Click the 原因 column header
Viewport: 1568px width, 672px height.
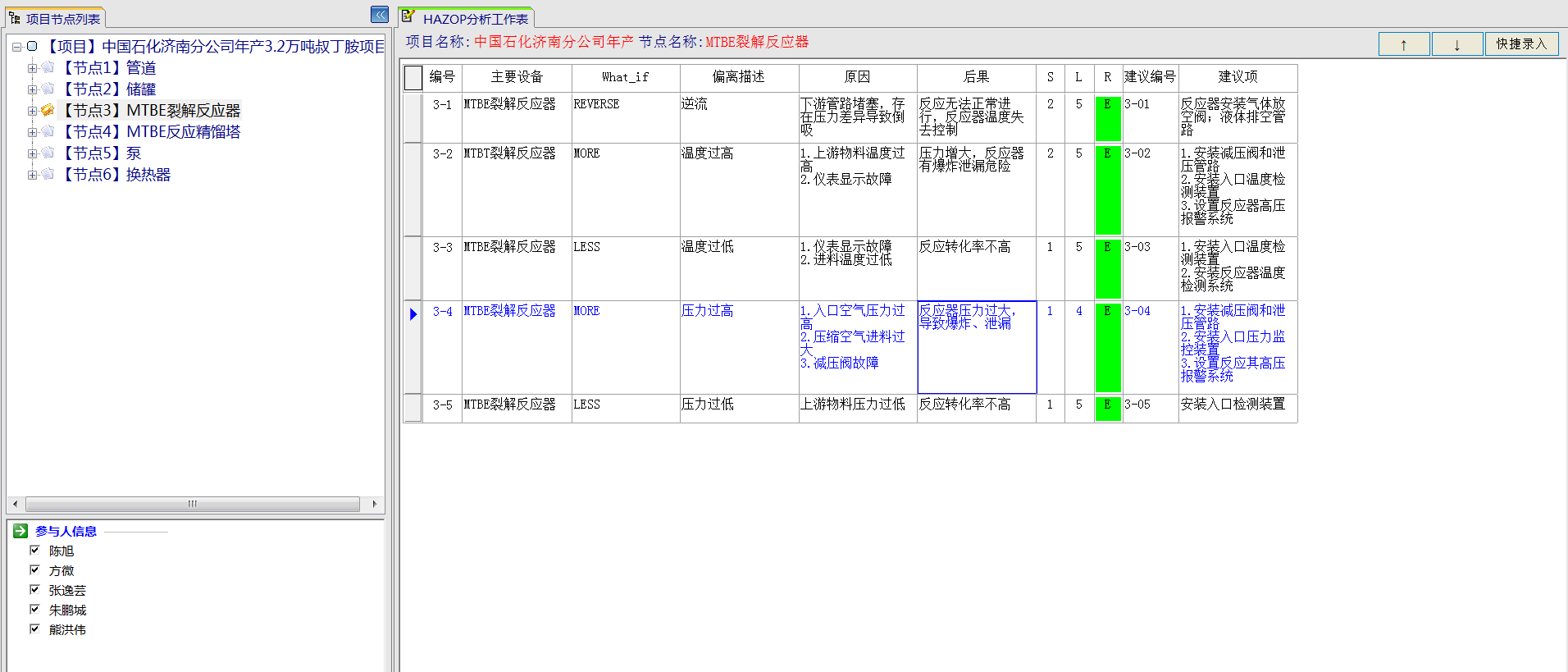pyautogui.click(x=858, y=78)
